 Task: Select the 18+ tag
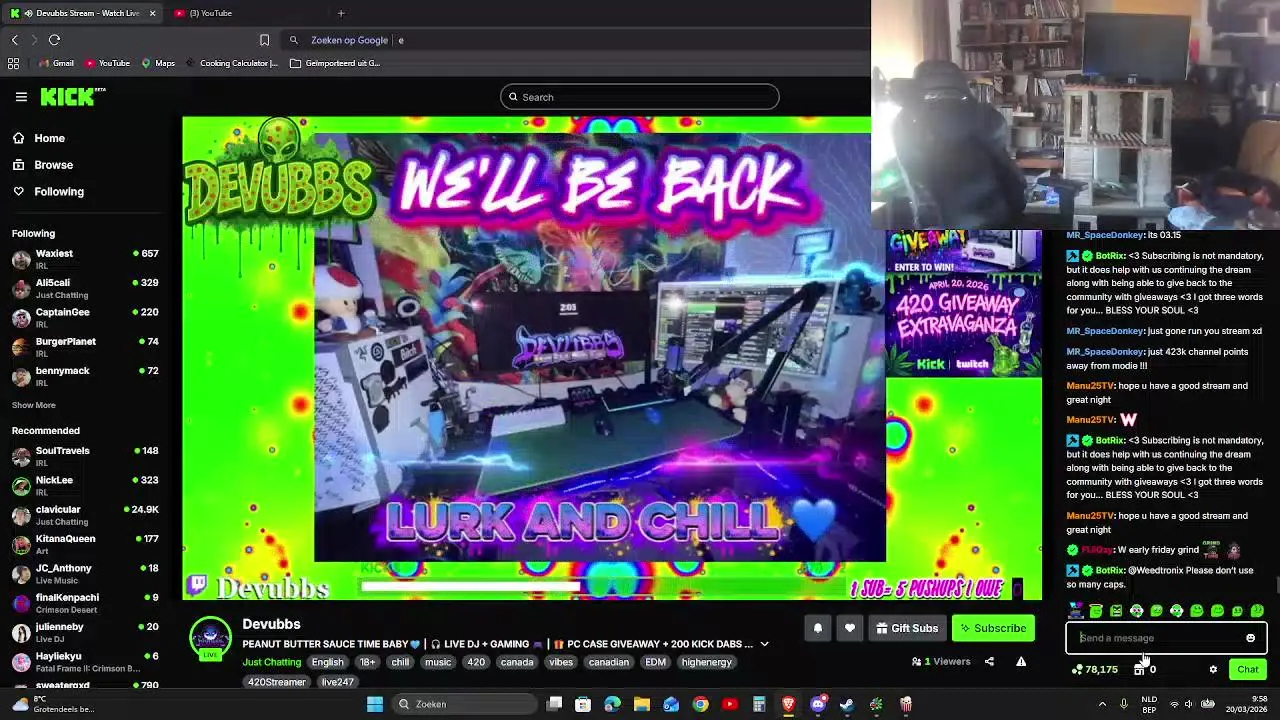(367, 662)
